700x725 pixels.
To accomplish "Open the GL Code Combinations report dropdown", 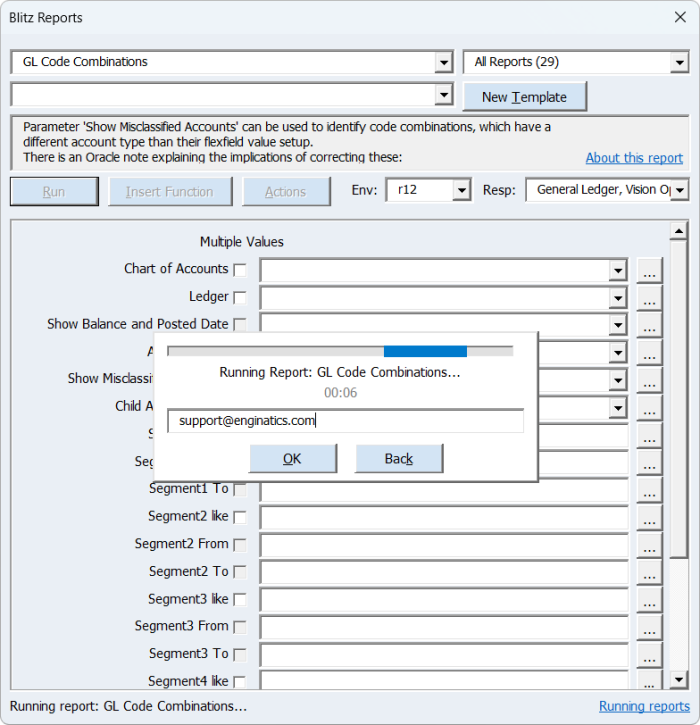I will pos(443,62).
